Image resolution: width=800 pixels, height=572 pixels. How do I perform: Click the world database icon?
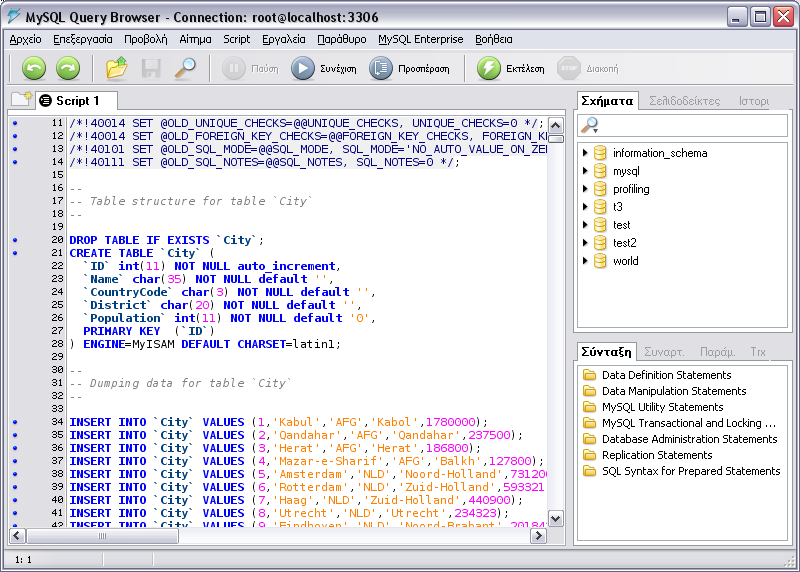[x=600, y=261]
